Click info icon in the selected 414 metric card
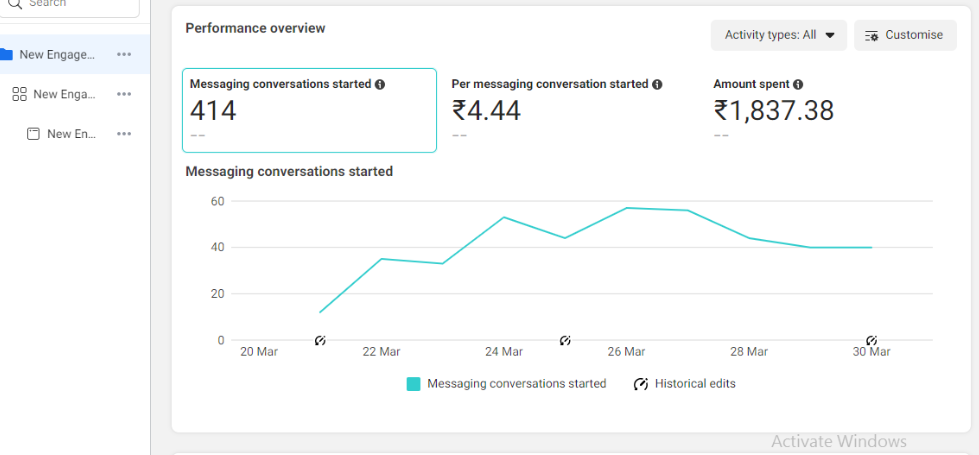This screenshot has width=979, height=455. pos(380,85)
